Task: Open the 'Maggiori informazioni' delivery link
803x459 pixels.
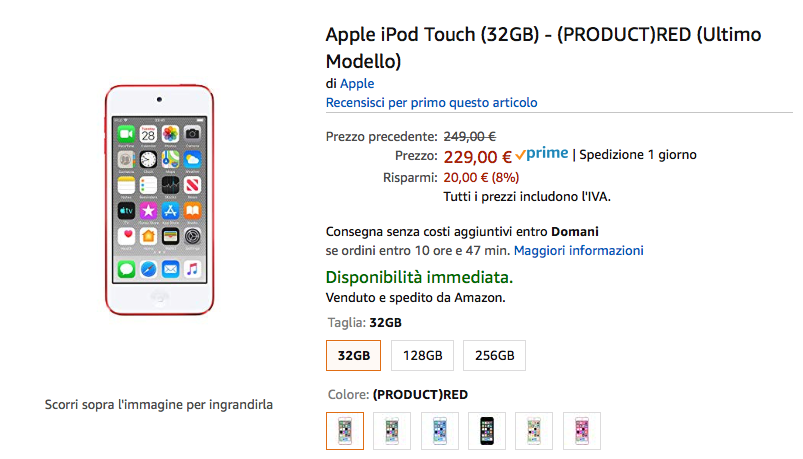Action: pos(579,250)
